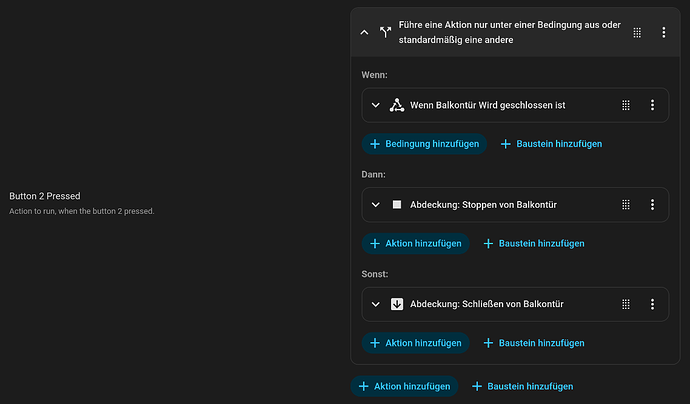
Task: Collapse the conditional action block
Action: 364,33
